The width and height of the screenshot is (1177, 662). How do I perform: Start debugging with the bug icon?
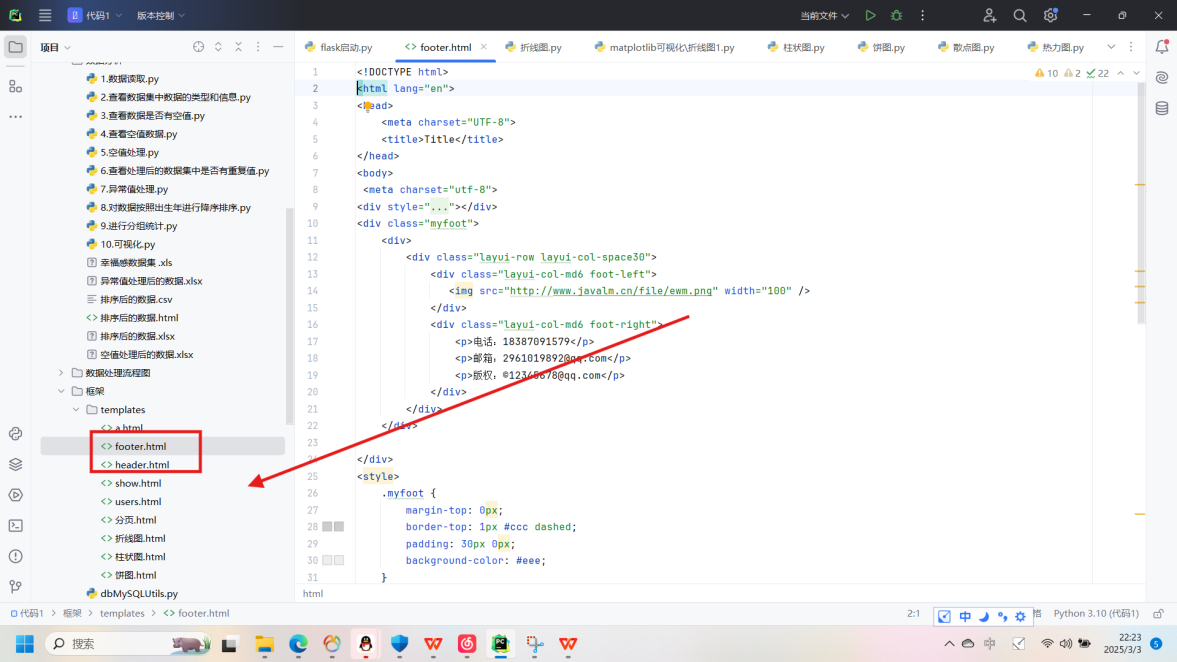[x=896, y=15]
